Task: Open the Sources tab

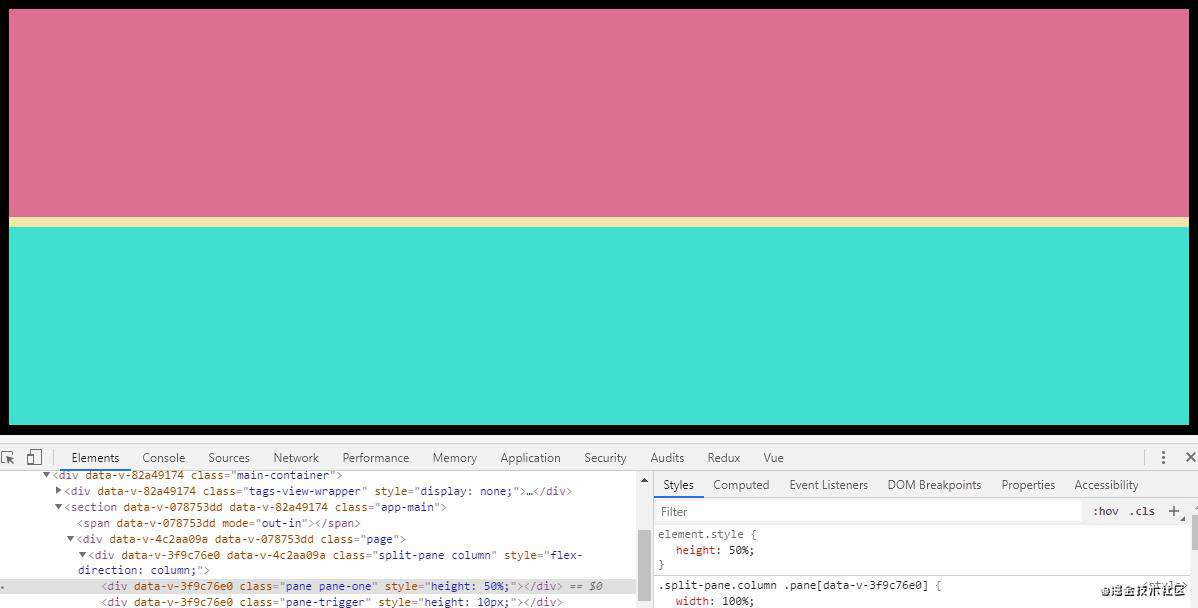Action: point(229,458)
